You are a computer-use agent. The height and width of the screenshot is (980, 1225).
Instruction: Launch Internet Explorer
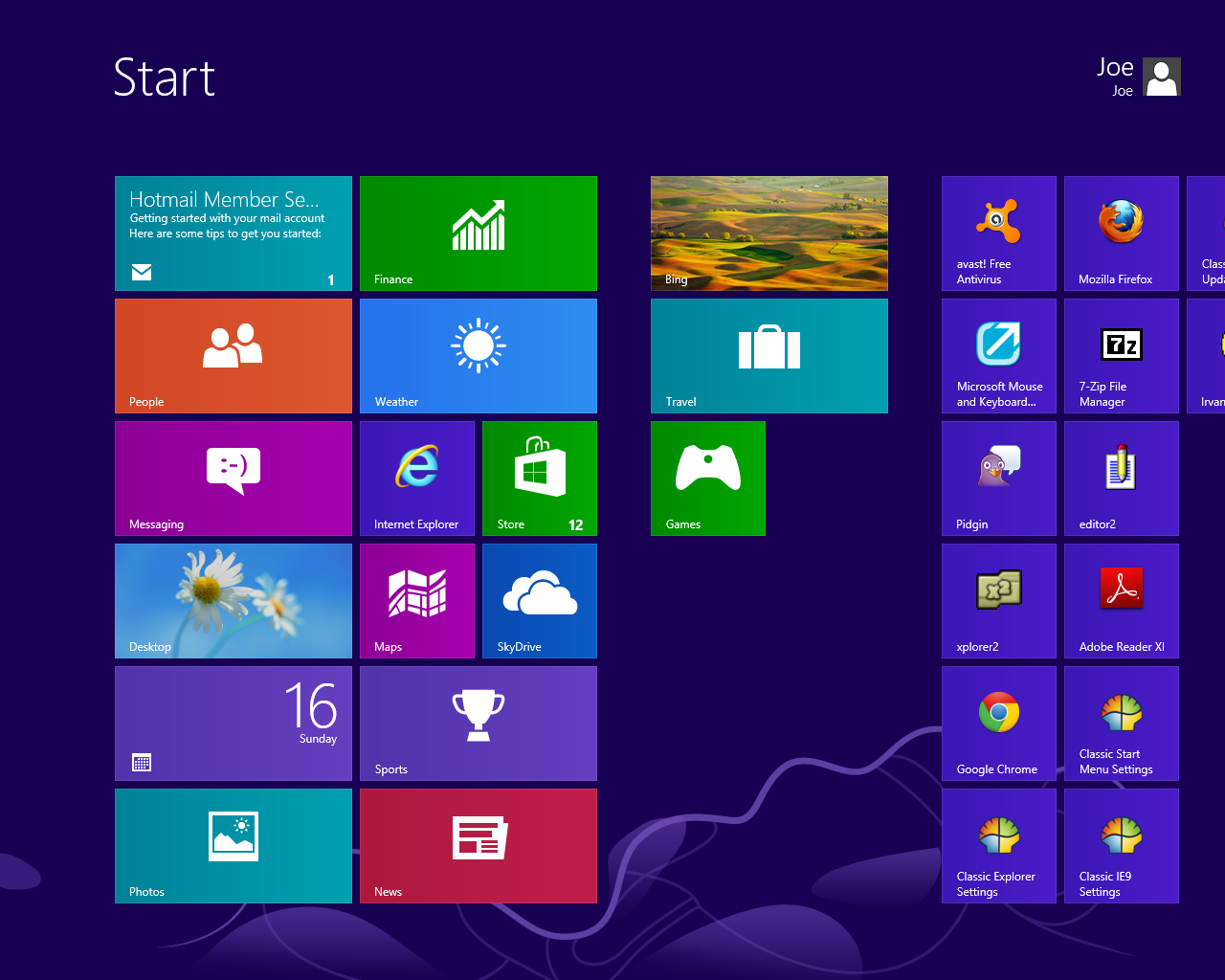416,478
